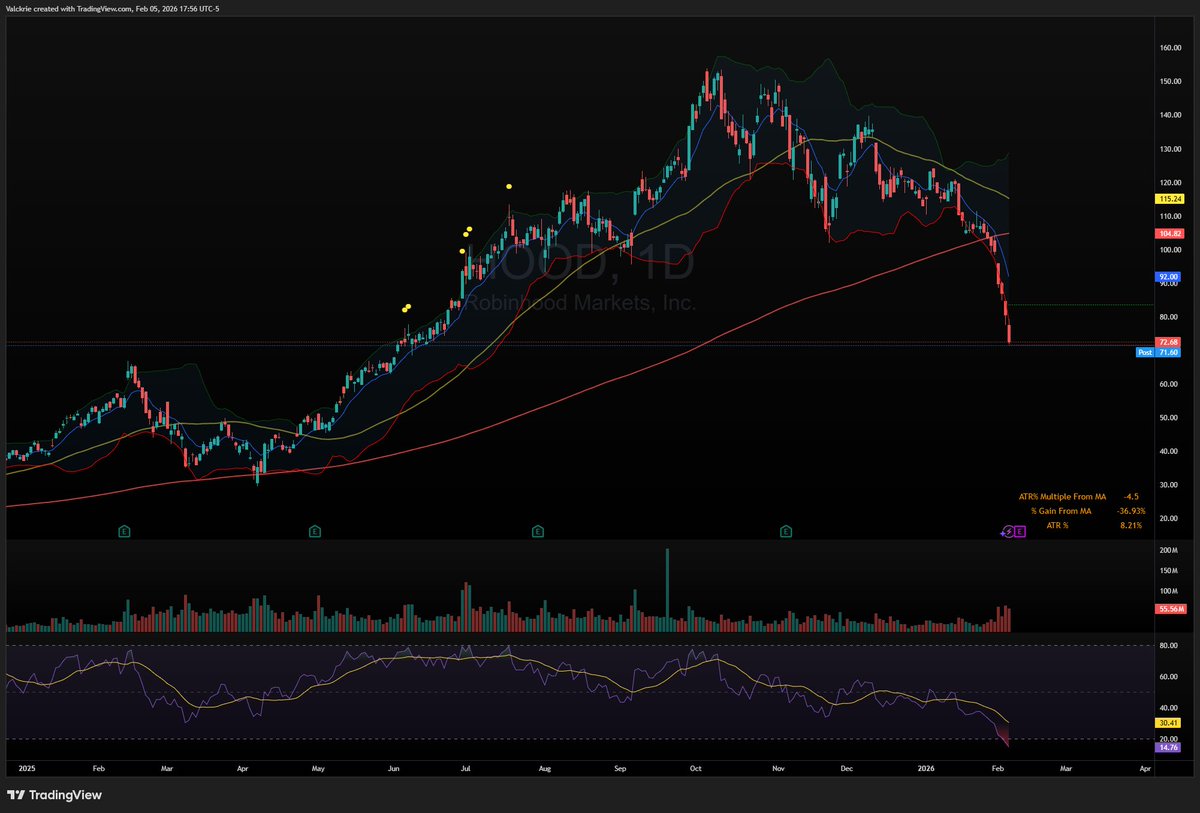The height and width of the screenshot is (813, 1200).
Task: Click 100.00 on the price axis
Action: click(1172, 250)
